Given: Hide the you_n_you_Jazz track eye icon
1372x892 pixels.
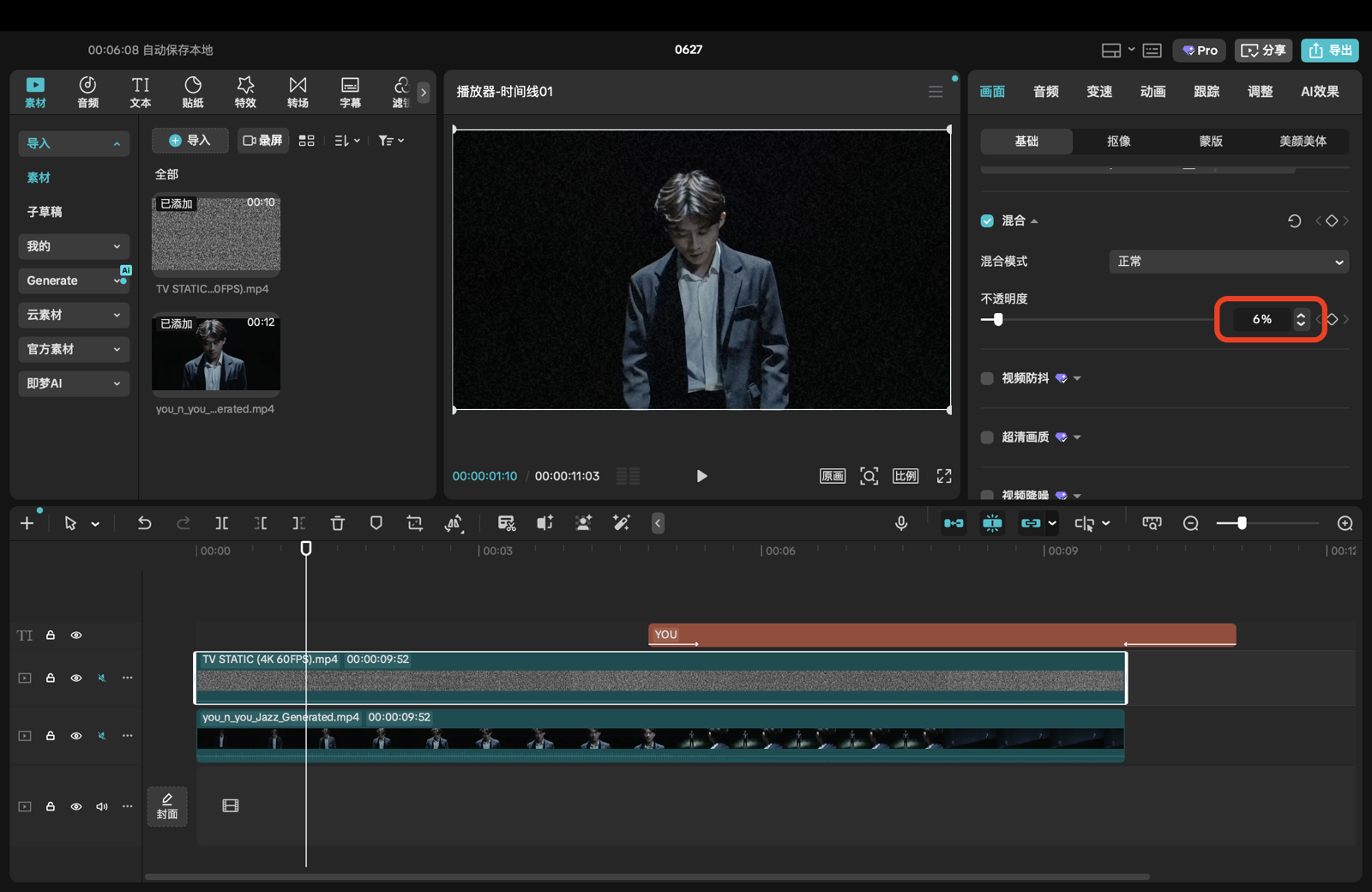Looking at the screenshot, I should 76,736.
